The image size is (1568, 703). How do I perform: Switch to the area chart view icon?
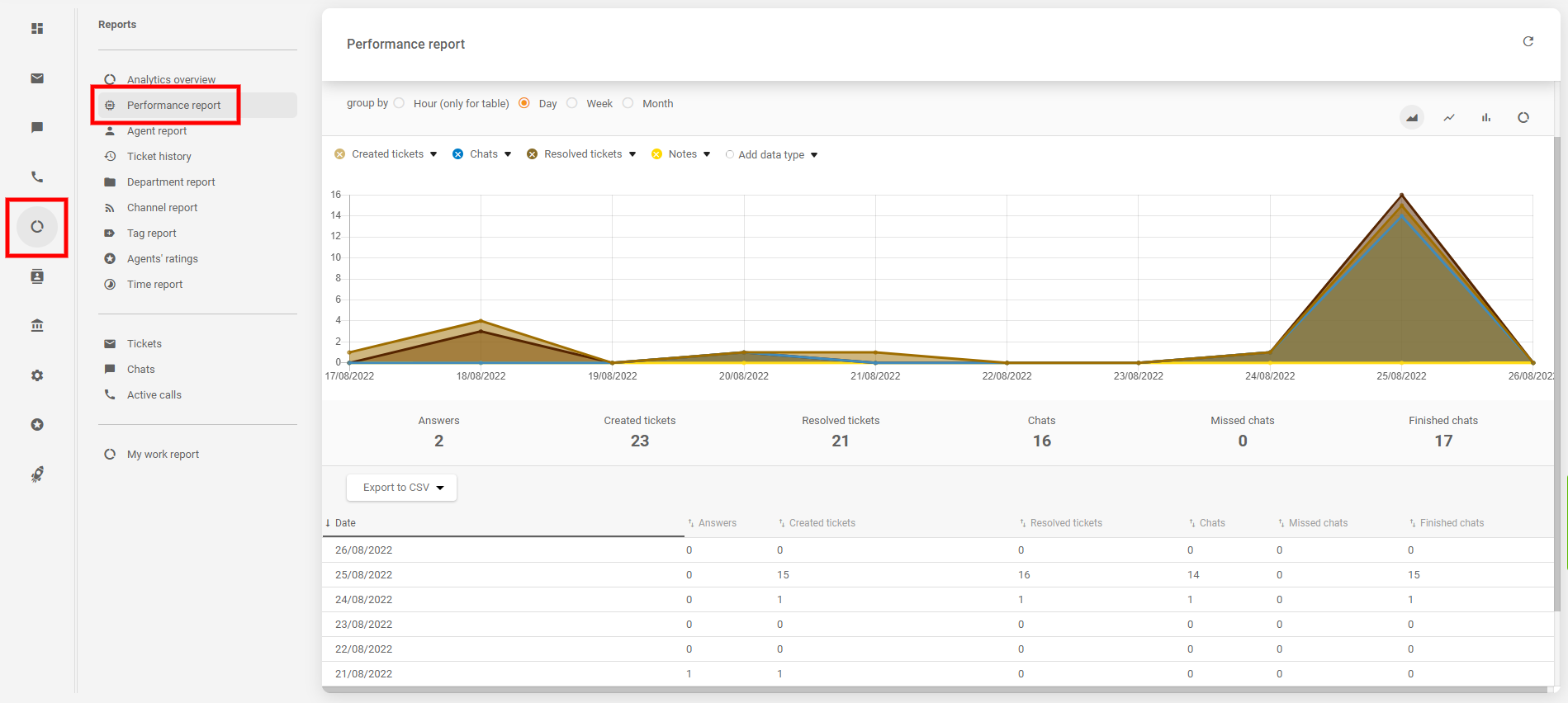pyautogui.click(x=1412, y=118)
